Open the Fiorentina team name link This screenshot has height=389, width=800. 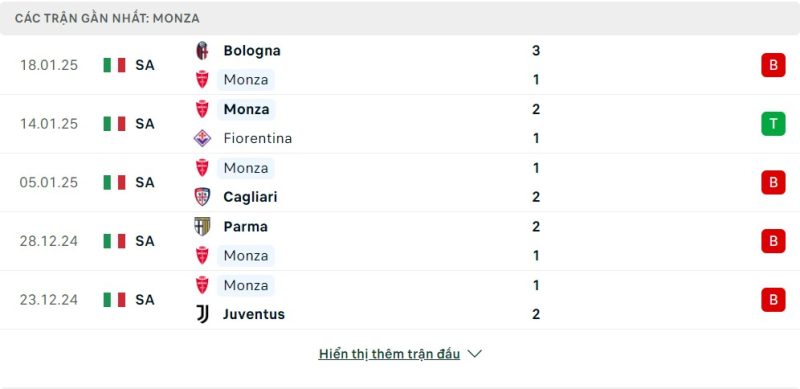[x=258, y=138]
